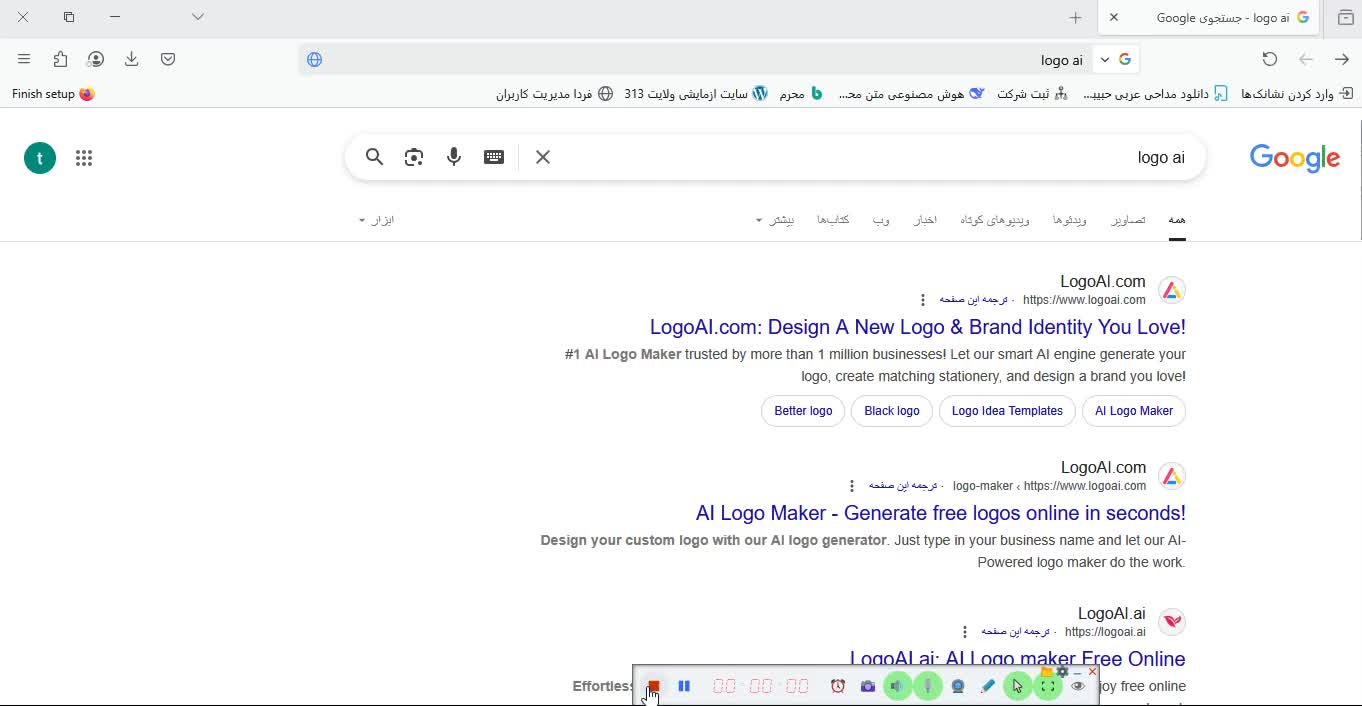Expand the ابزار (Tools) dropdown
Screen dimensions: 1362x706
[x=377, y=220]
